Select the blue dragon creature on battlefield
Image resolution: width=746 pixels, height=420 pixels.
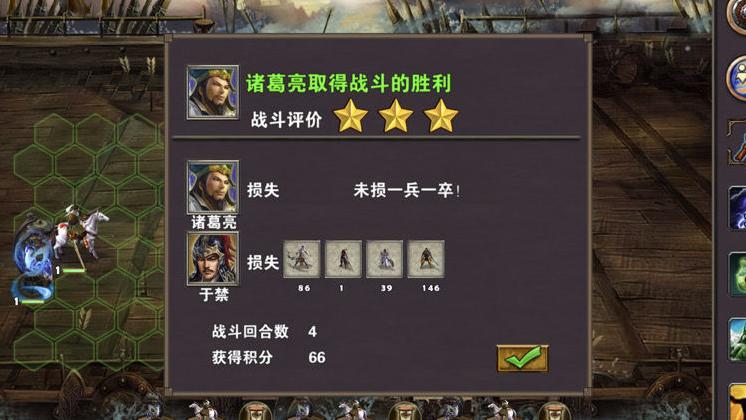(32, 259)
